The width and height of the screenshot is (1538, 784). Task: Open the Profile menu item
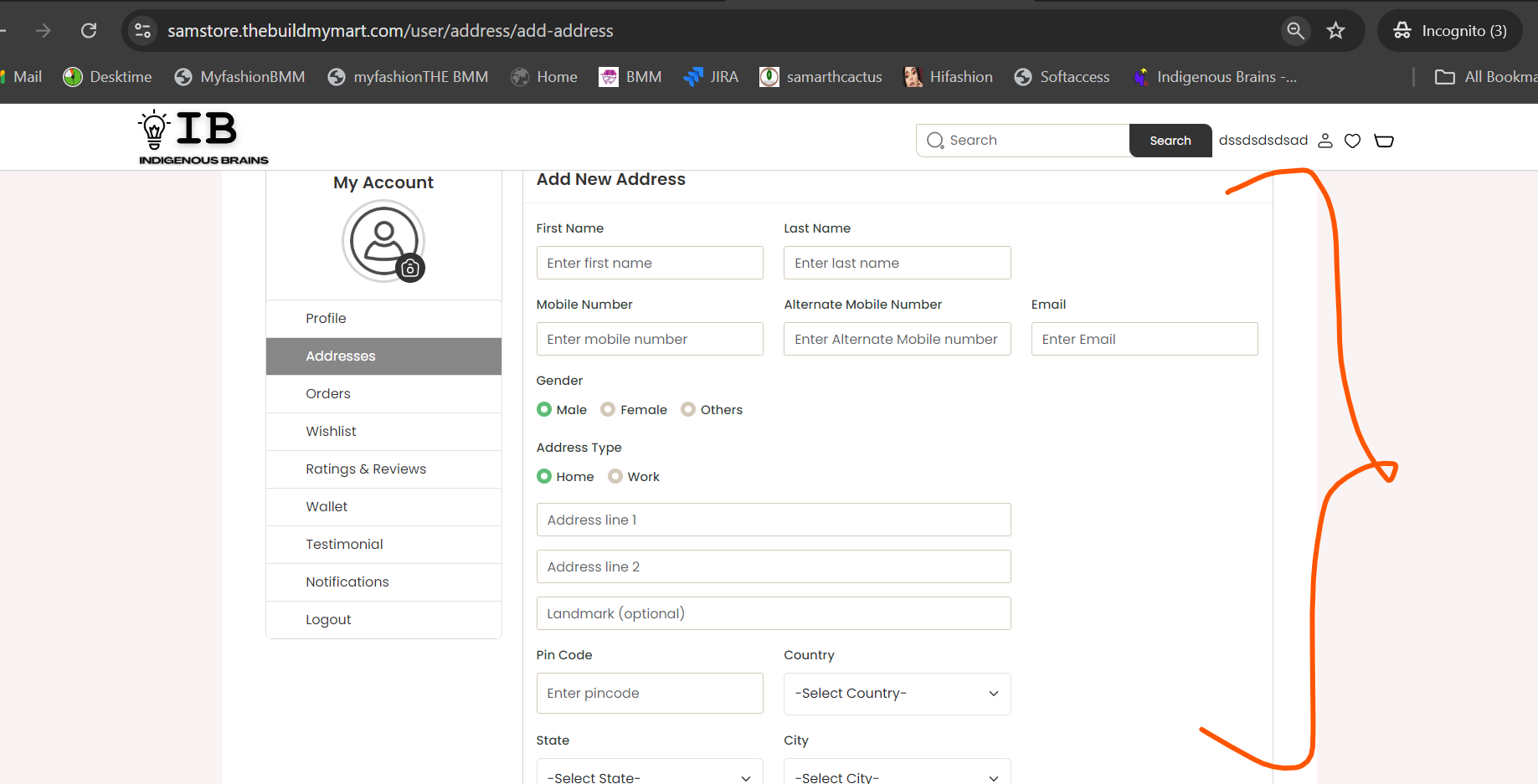(383, 319)
